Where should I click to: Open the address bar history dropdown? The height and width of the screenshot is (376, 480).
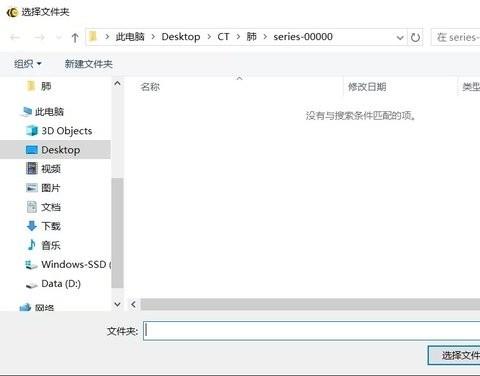pyautogui.click(x=400, y=37)
